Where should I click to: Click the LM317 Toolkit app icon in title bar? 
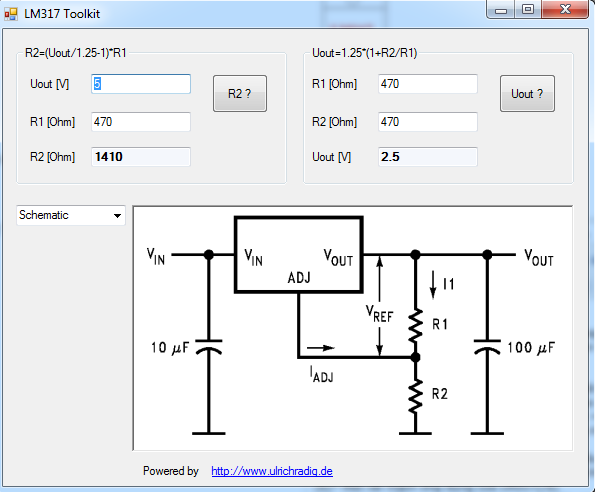point(11,14)
